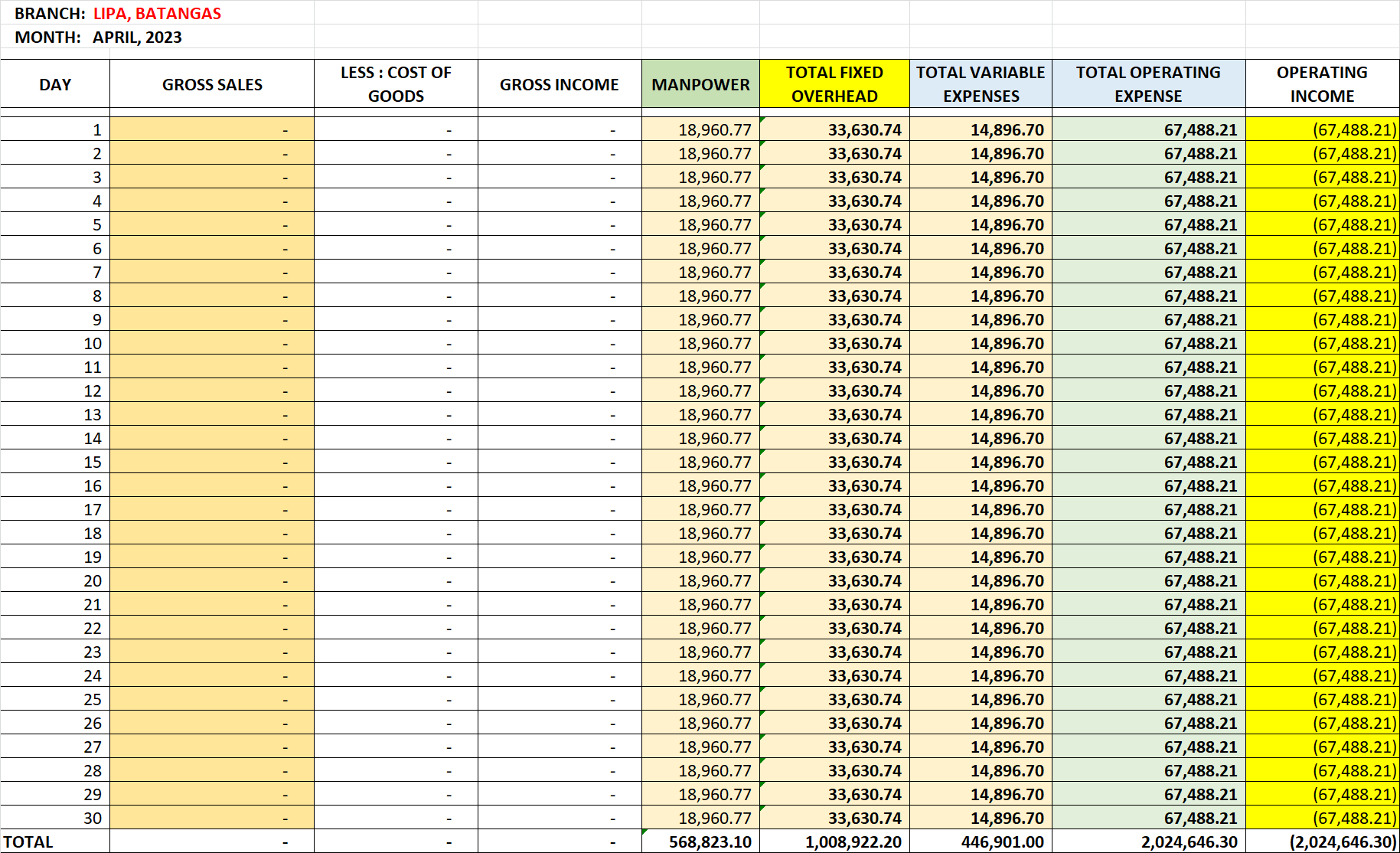This screenshot has width=1400, height=853.
Task: Click the GROSS SALES column header
Action: [x=212, y=84]
